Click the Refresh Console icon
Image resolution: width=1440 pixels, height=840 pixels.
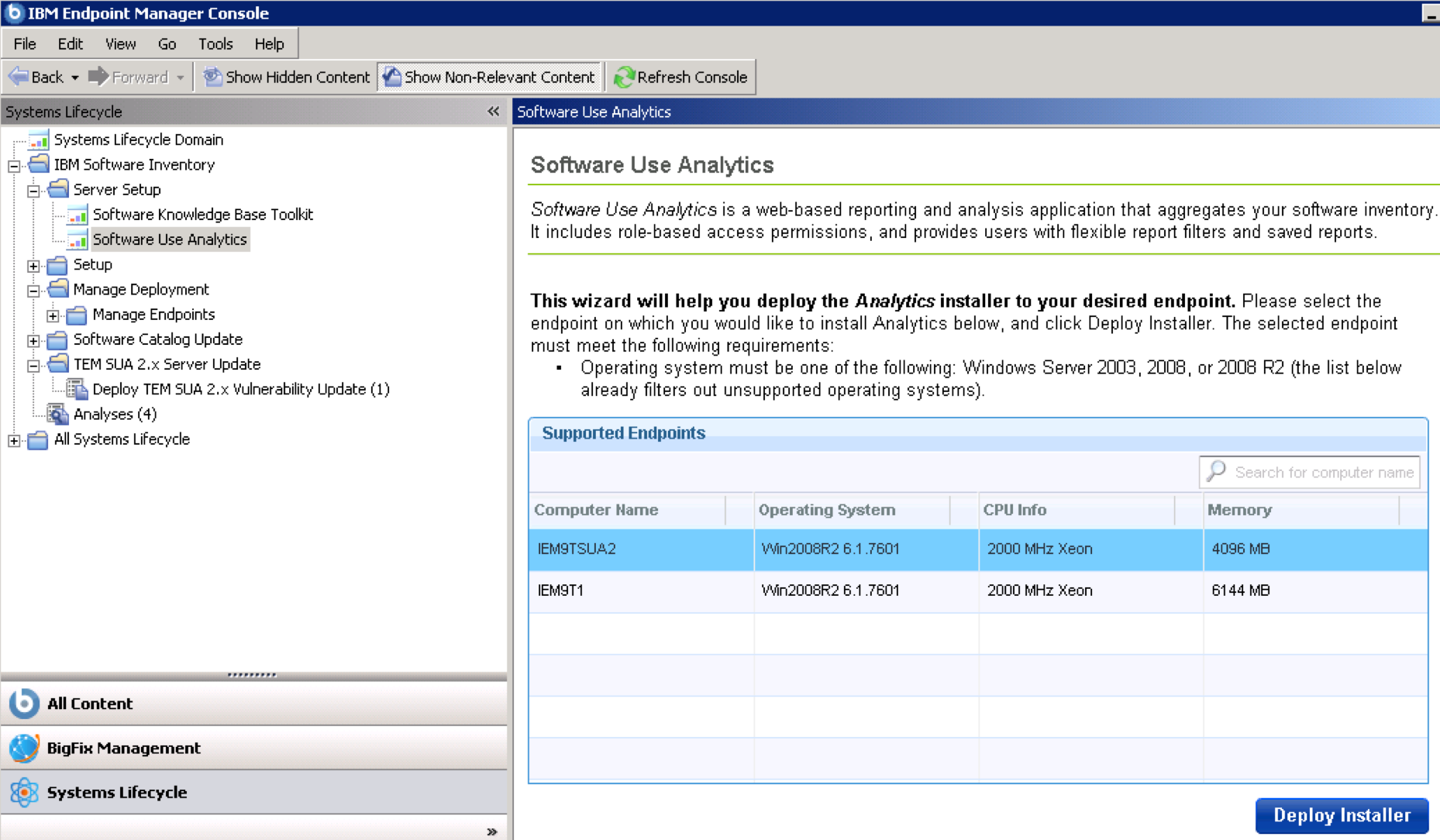tap(624, 77)
